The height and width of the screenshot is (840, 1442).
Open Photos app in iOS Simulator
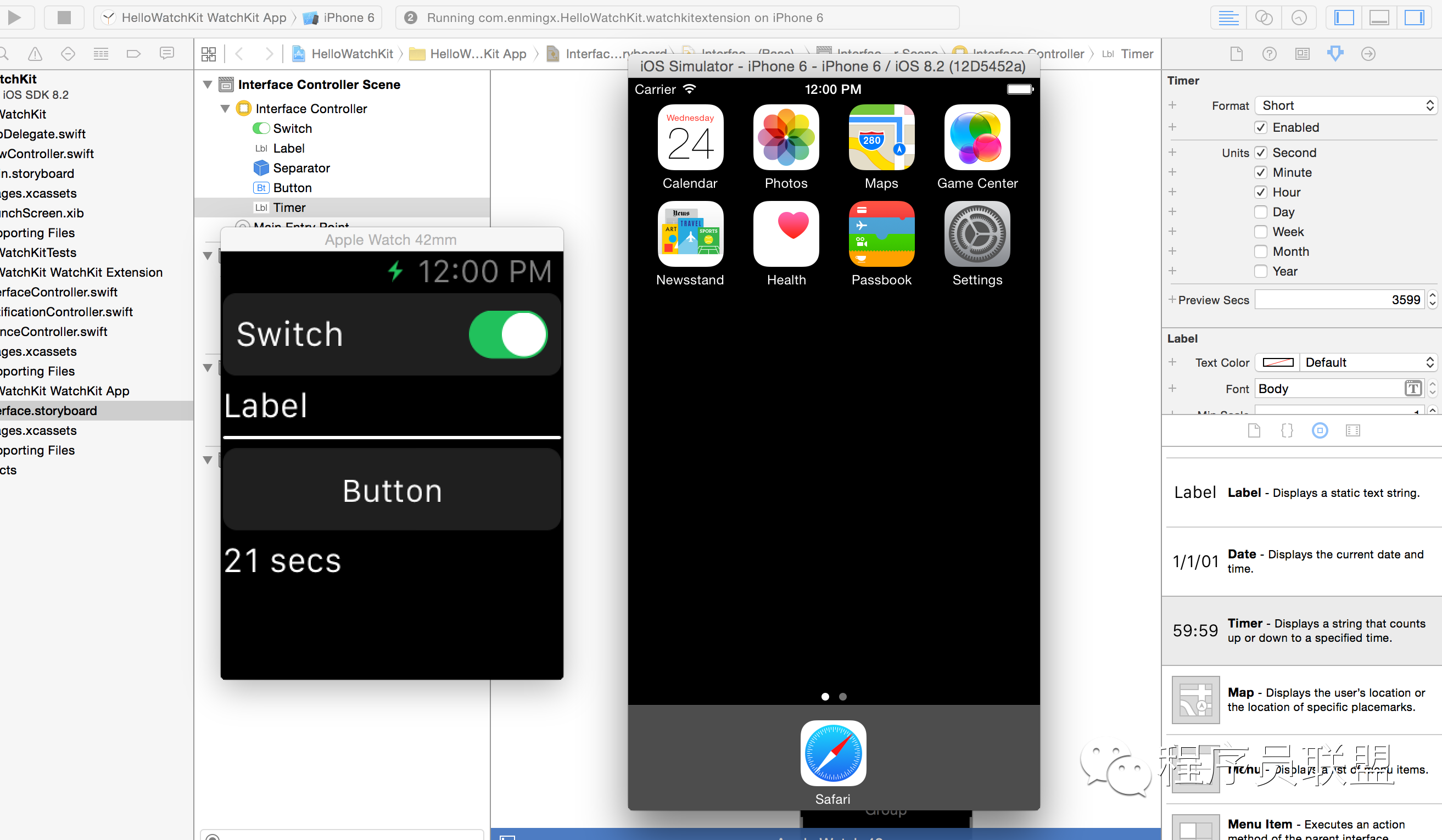point(786,137)
